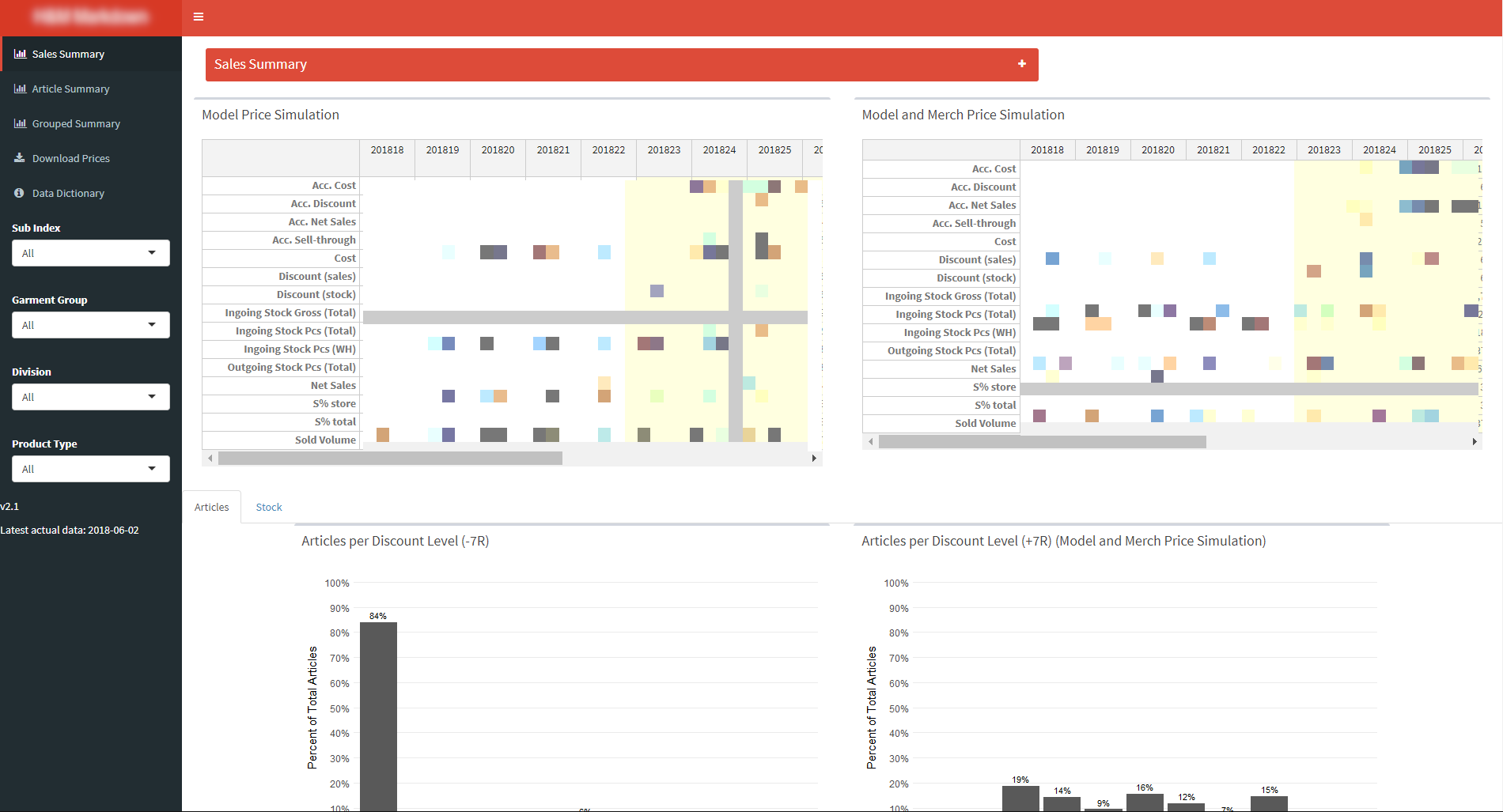The image size is (1503, 812).
Task: Click right arrow of Model and Merch table scrollbar
Action: click(x=1474, y=441)
